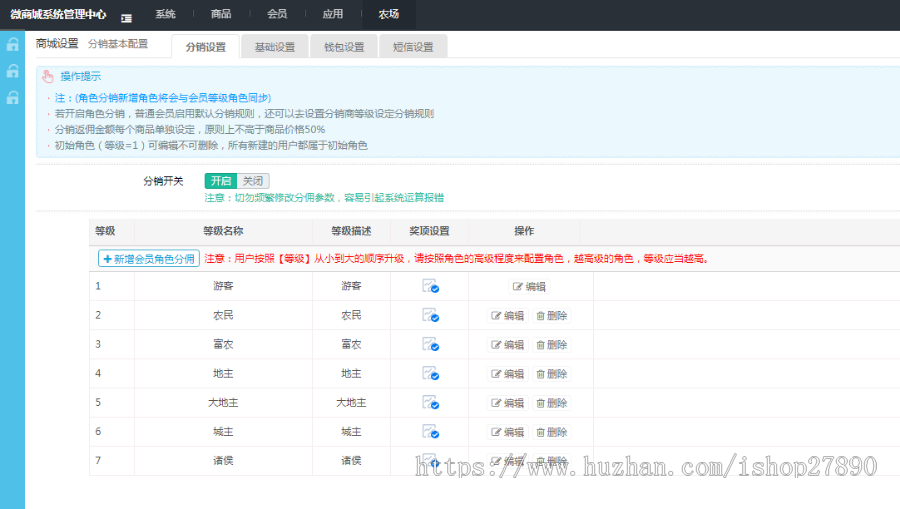Select the 诸侯 level name cell
900x509 pixels.
(x=223, y=460)
